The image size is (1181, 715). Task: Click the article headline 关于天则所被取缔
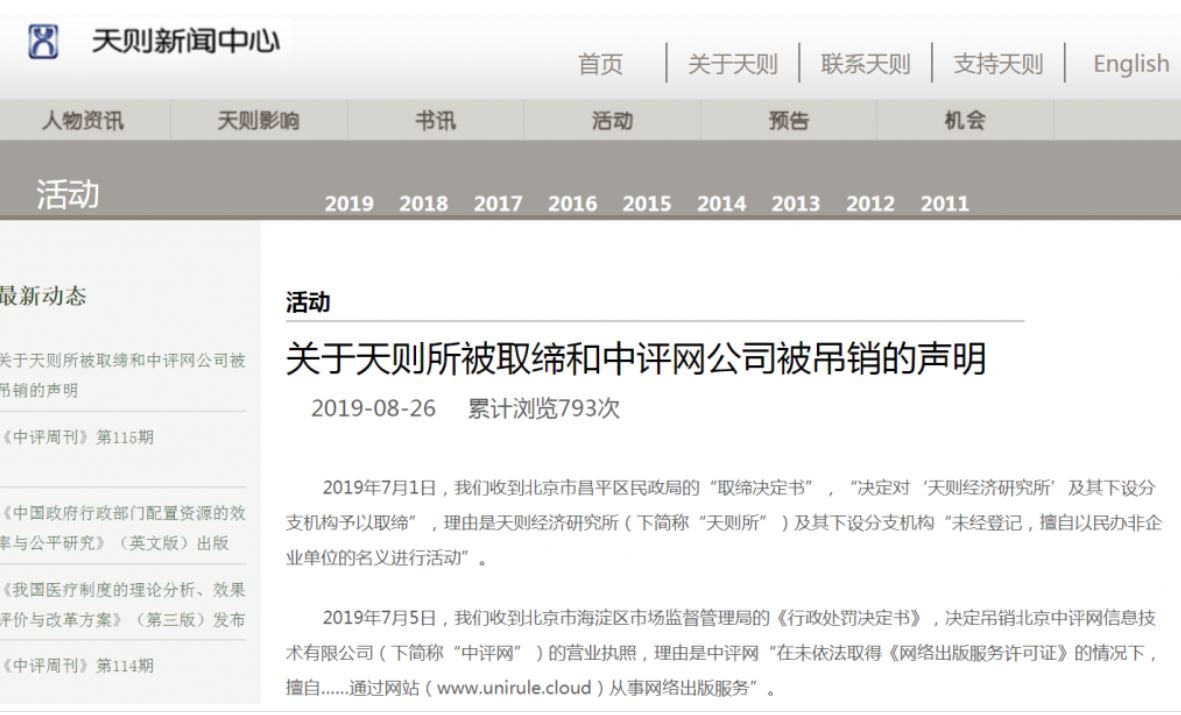click(635, 359)
